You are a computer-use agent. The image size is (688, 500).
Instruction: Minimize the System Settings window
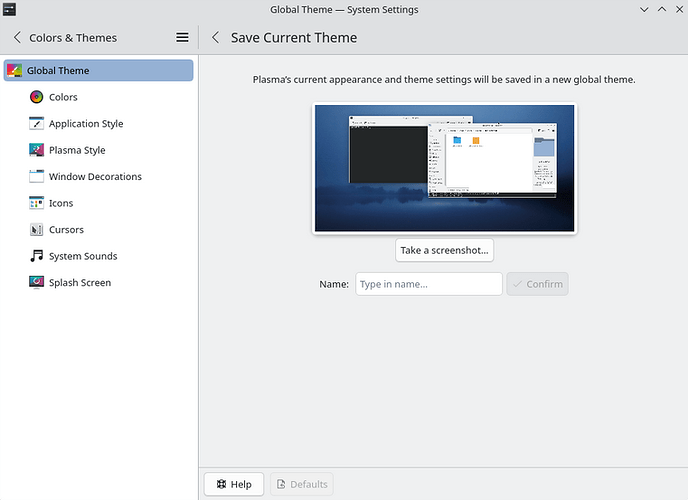click(x=644, y=9)
